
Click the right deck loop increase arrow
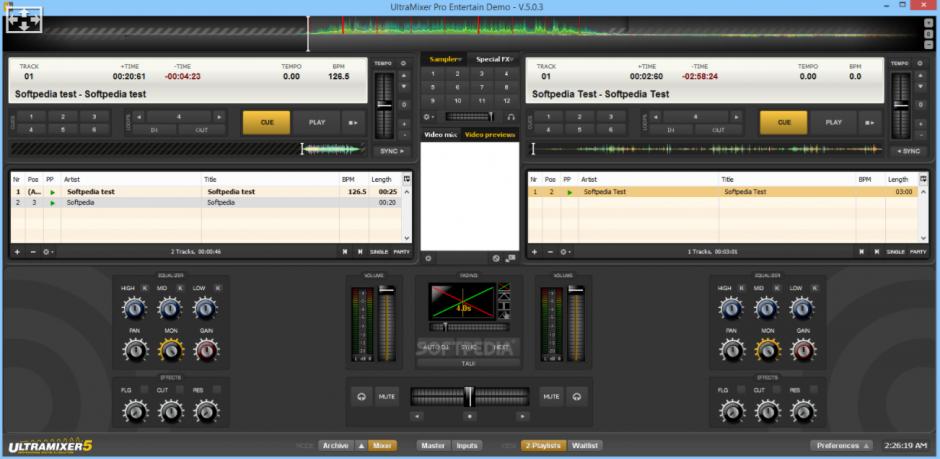point(736,117)
